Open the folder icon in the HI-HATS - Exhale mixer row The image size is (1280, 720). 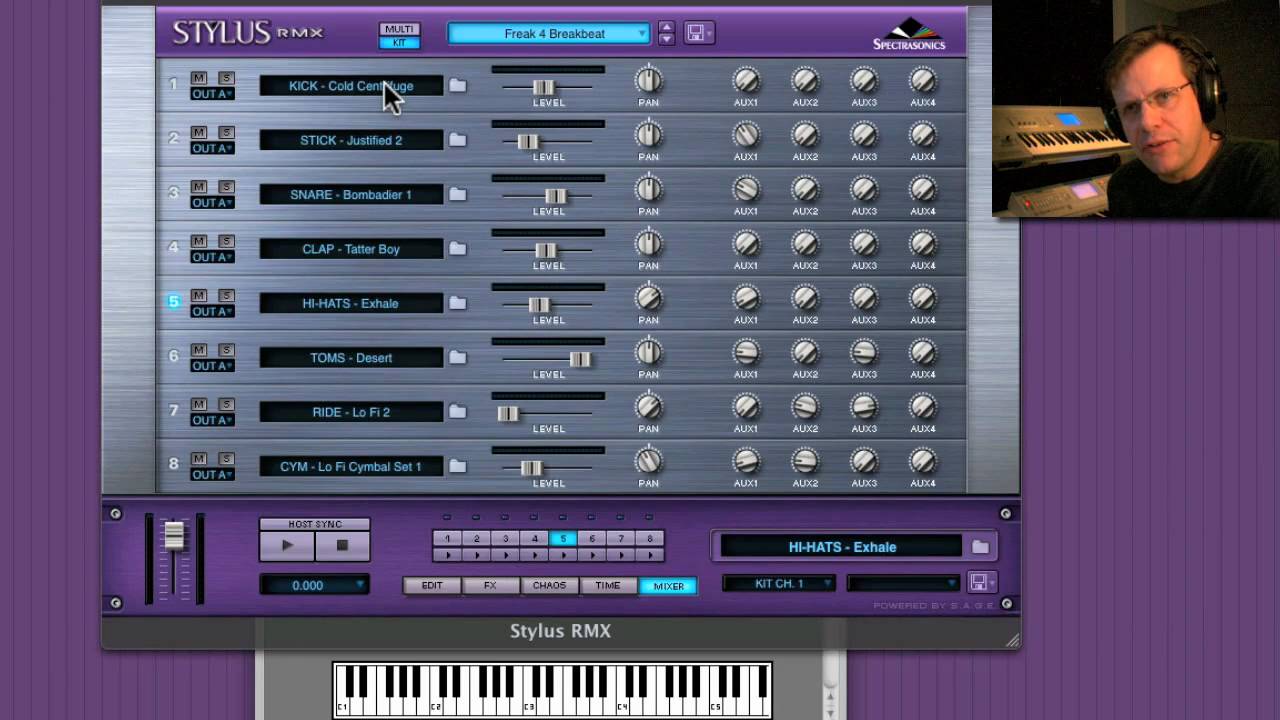tap(457, 303)
